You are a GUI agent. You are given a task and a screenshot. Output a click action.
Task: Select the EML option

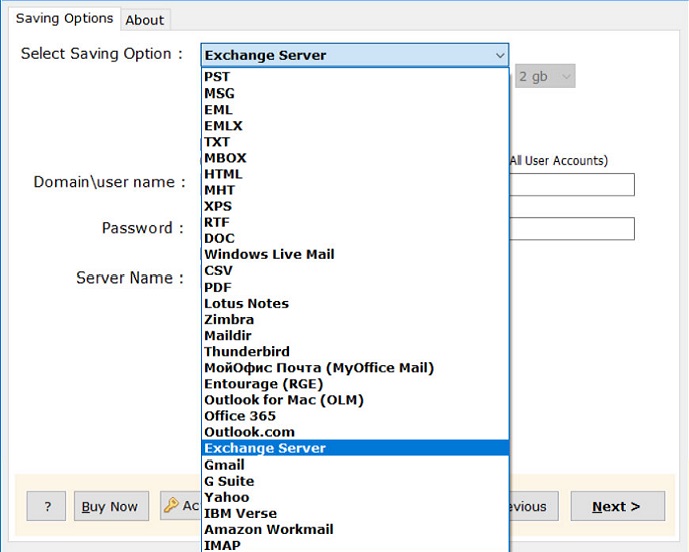point(355,109)
